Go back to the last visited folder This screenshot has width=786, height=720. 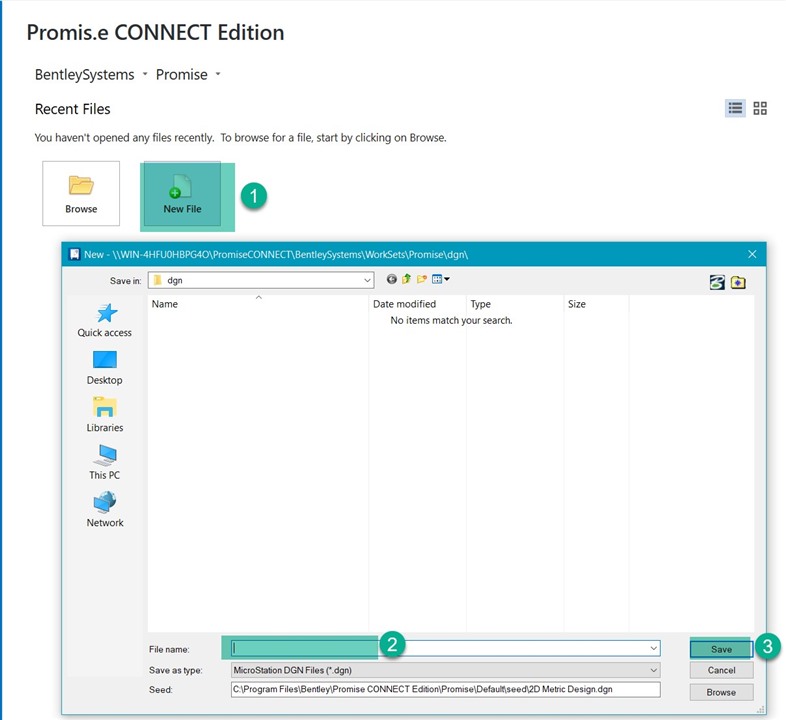[391, 279]
